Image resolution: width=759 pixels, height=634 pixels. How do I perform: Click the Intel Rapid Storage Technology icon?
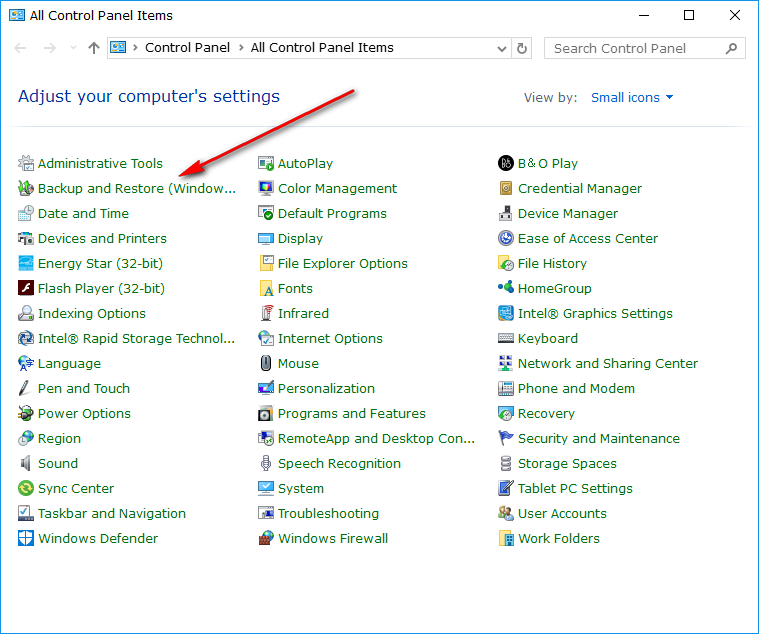point(26,338)
